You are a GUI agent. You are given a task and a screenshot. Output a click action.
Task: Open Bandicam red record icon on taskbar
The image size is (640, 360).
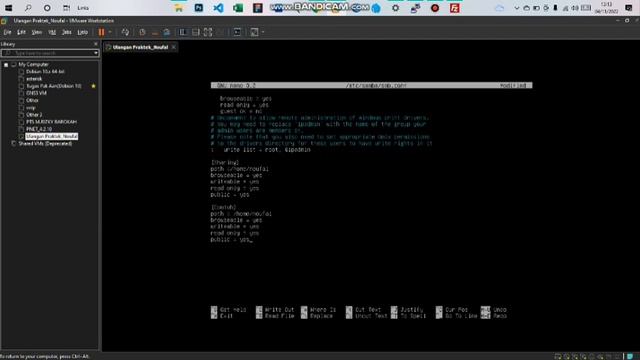(435, 8)
